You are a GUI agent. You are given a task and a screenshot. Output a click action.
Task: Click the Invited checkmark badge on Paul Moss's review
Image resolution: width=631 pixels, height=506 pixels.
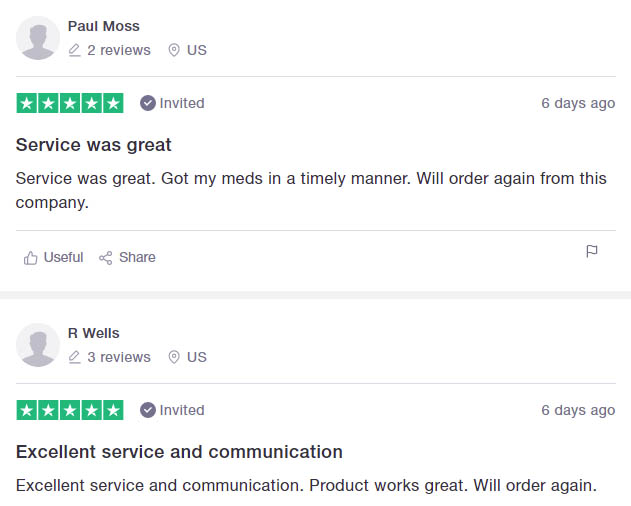(148, 103)
